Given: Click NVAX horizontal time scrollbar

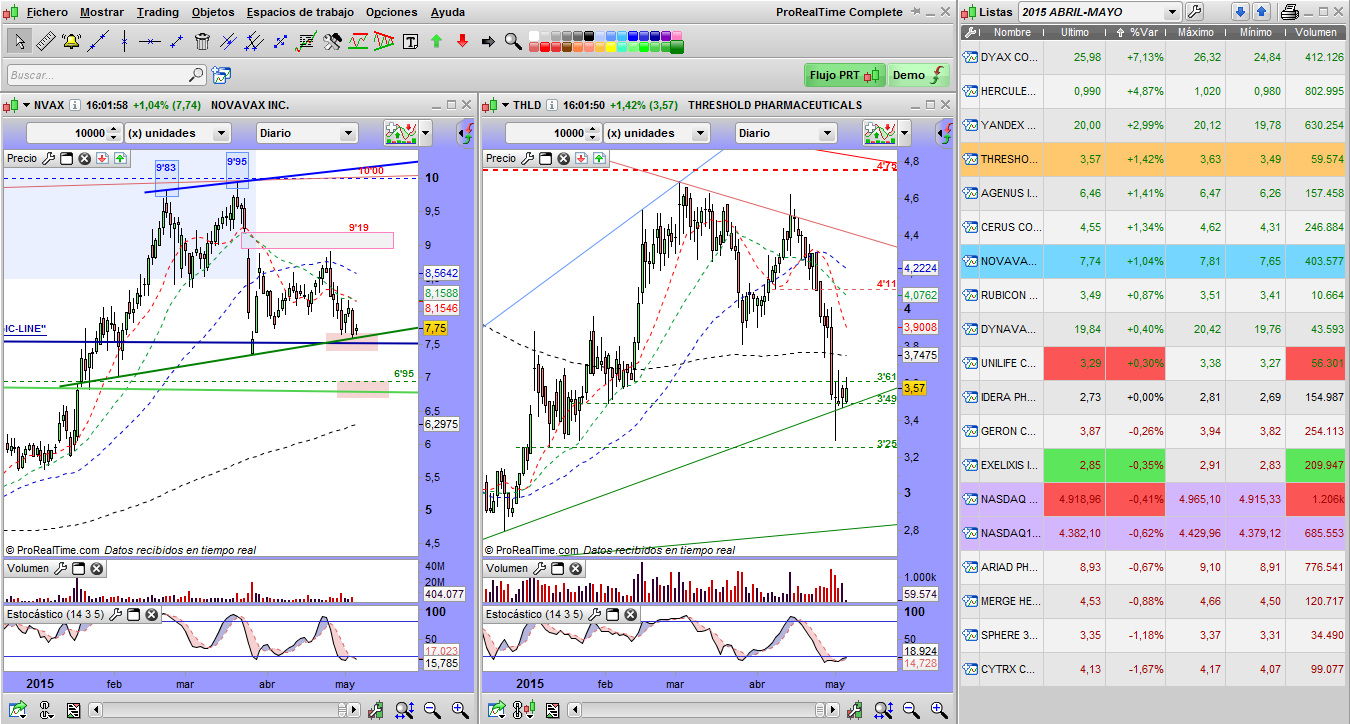Looking at the screenshot, I should point(224,710).
